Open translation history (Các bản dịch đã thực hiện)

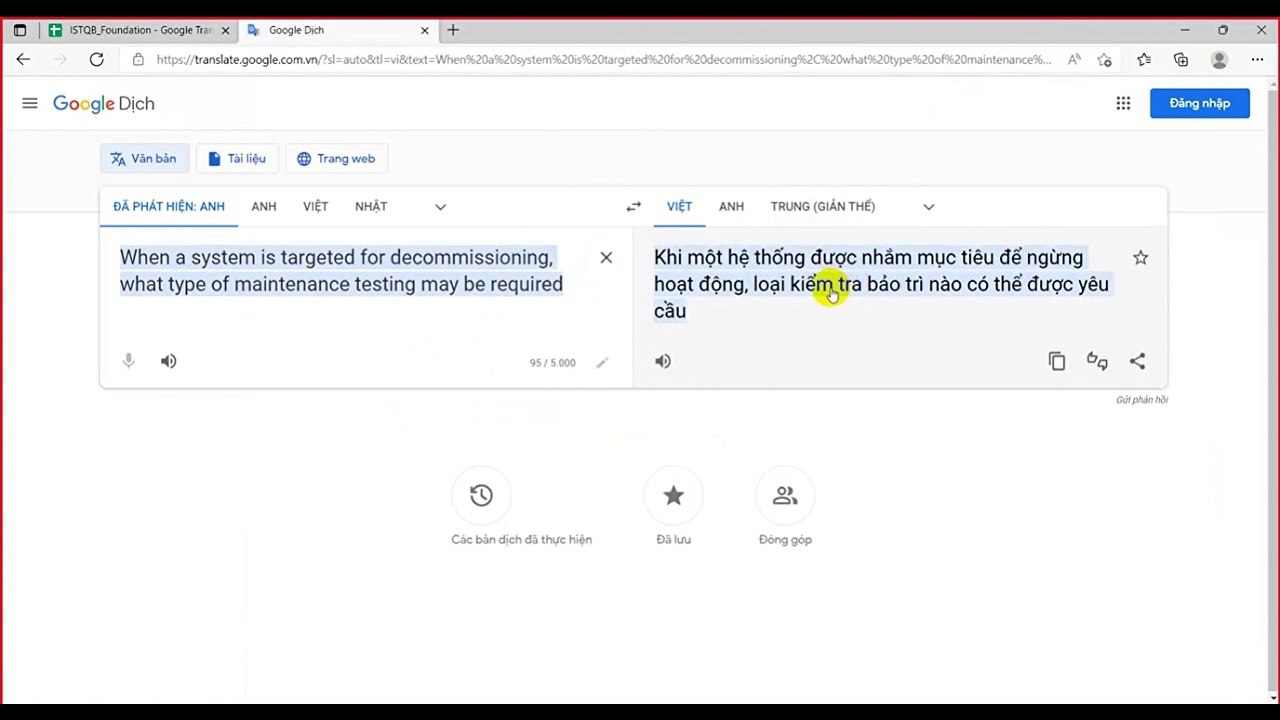(481, 495)
